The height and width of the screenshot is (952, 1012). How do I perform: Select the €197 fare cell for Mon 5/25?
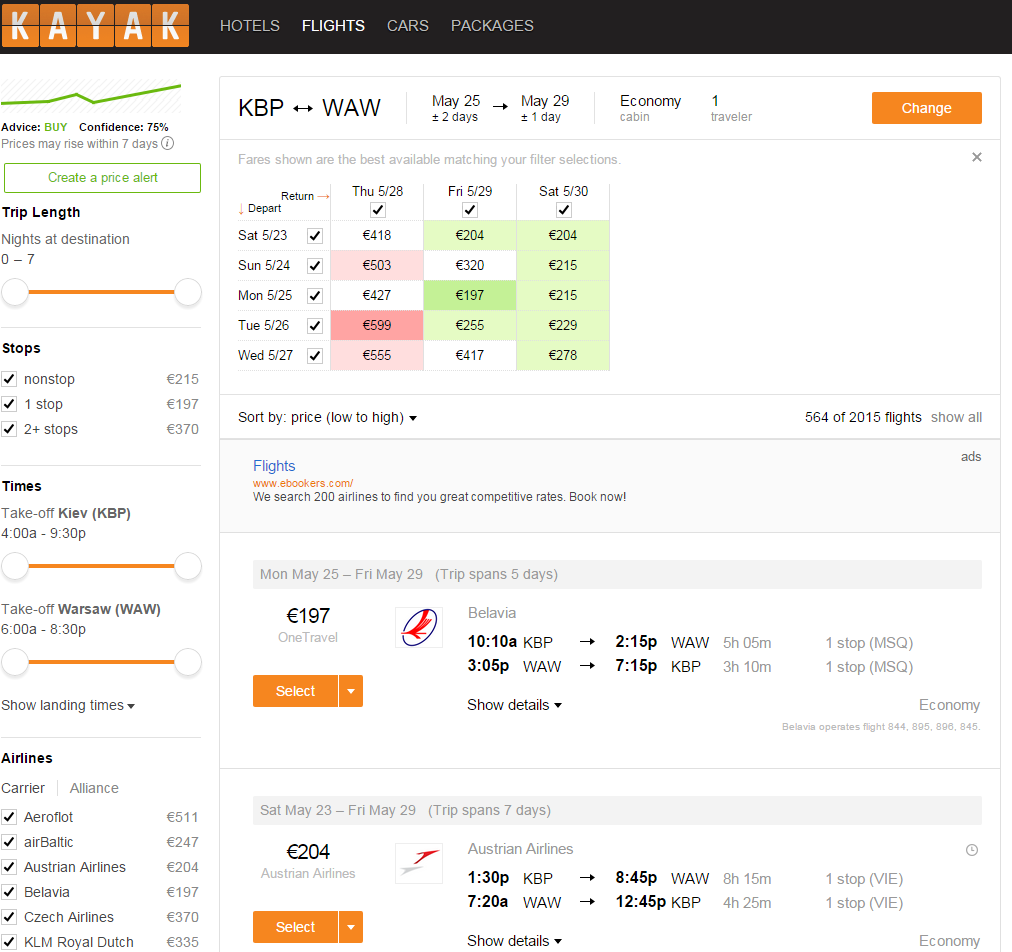point(470,295)
